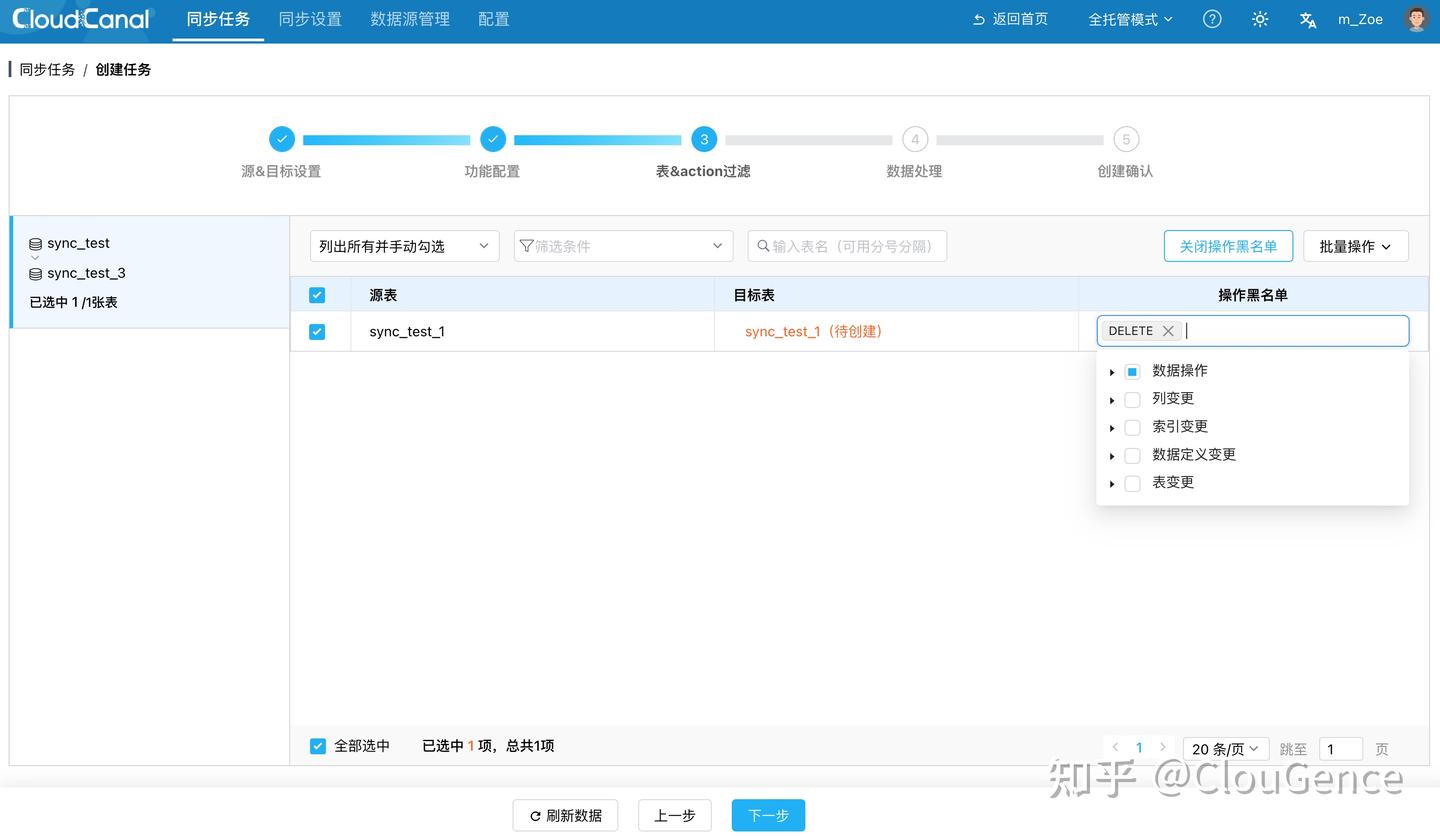Image resolution: width=1440 pixels, height=836 pixels.
Task: Click the 创建确认 step label
Action: tap(1125, 171)
